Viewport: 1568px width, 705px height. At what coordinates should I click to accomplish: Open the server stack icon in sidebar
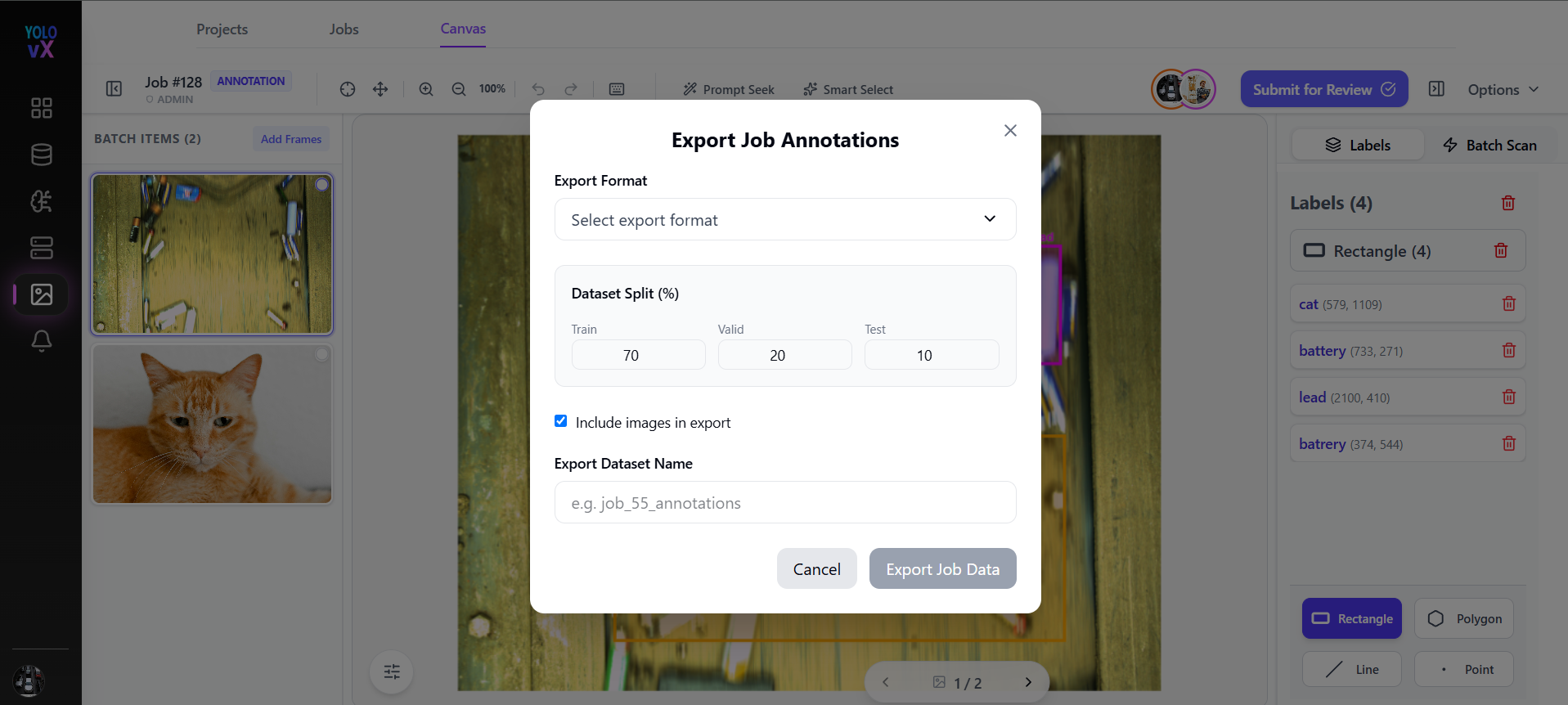coord(41,248)
